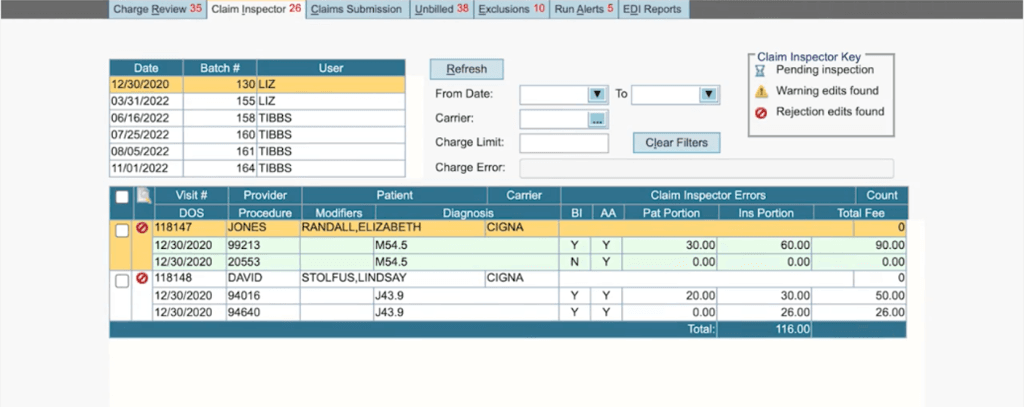Click the From Date input field
The height and width of the screenshot is (407, 1024).
(x=554, y=95)
